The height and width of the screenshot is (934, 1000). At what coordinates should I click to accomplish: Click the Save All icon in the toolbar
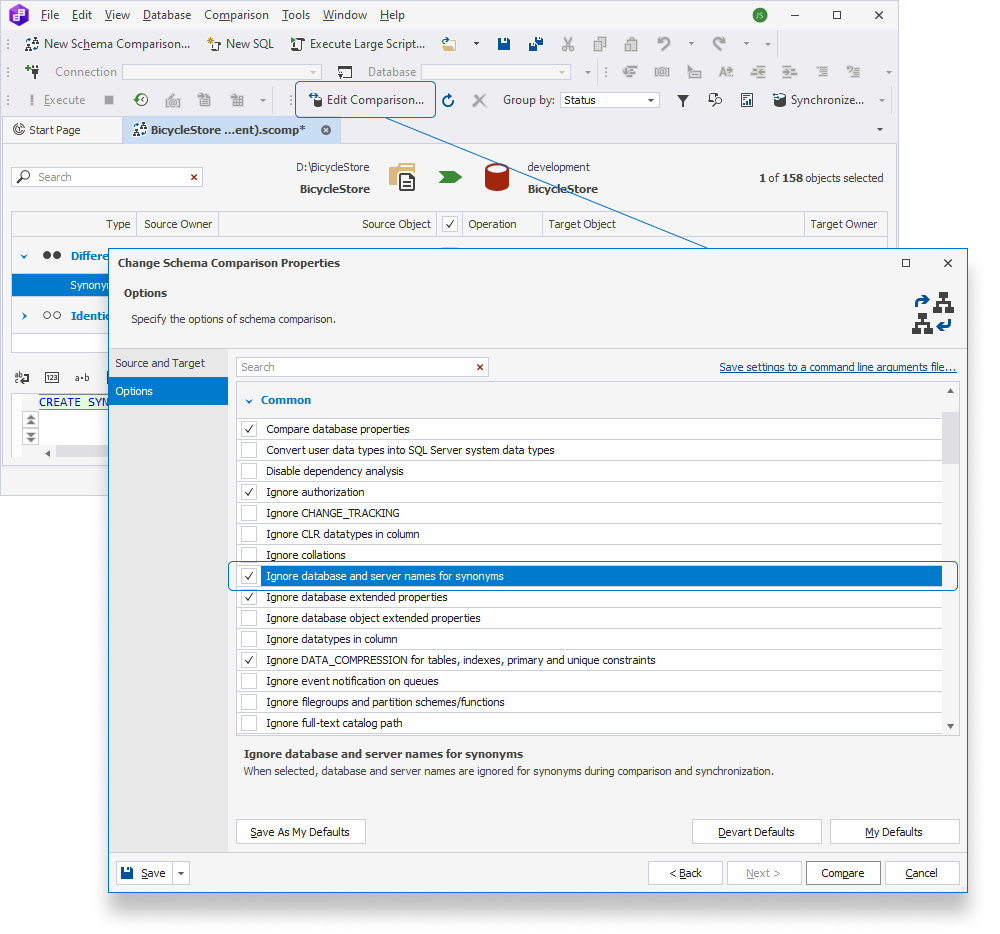click(x=536, y=44)
